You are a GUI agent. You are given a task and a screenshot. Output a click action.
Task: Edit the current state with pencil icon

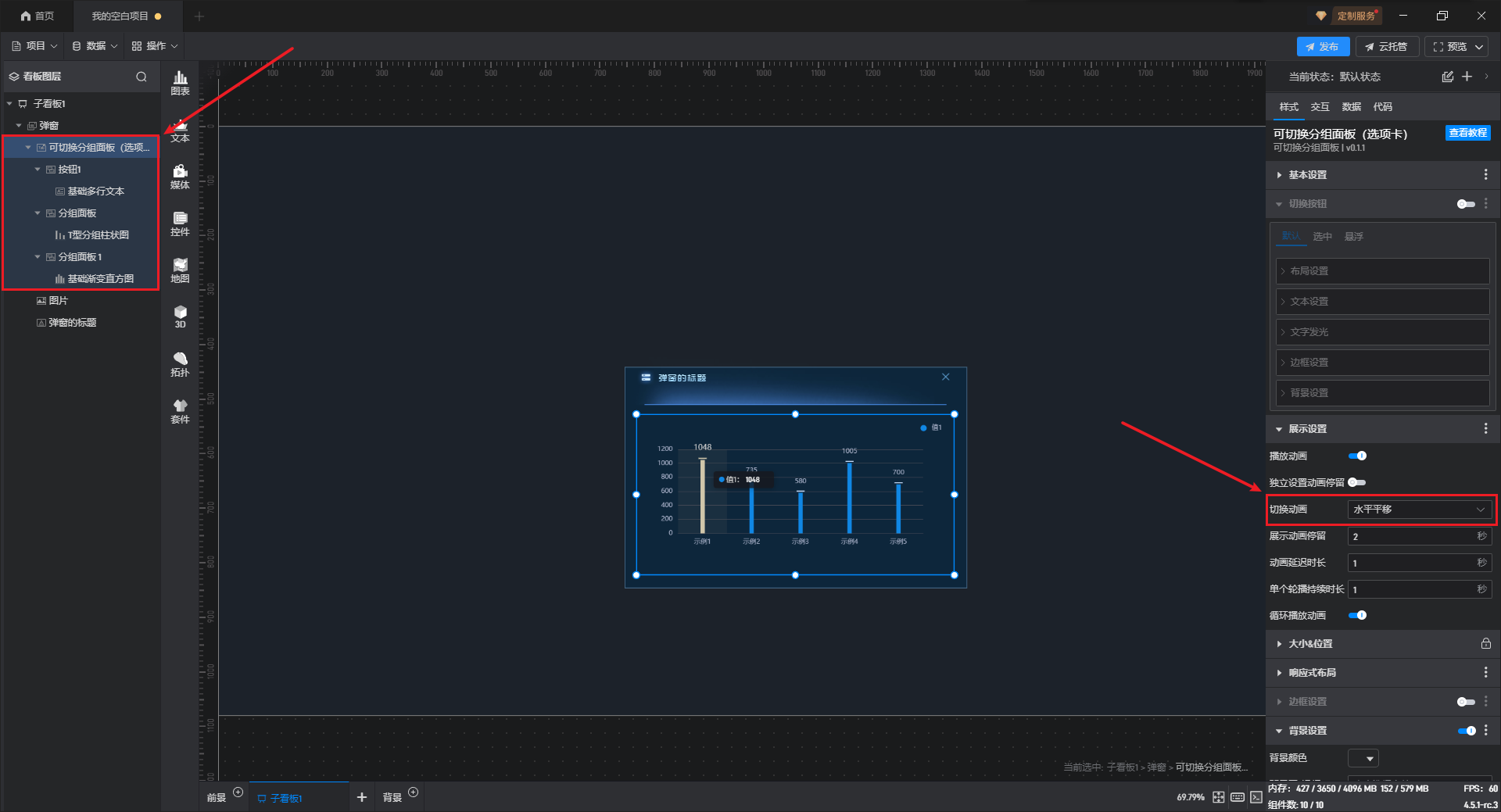[1447, 77]
